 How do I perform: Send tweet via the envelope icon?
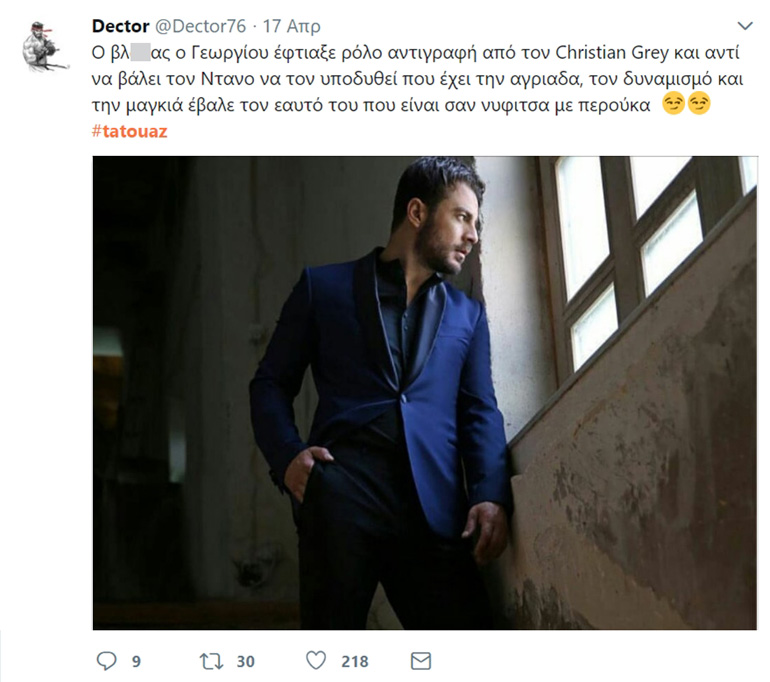tap(421, 661)
